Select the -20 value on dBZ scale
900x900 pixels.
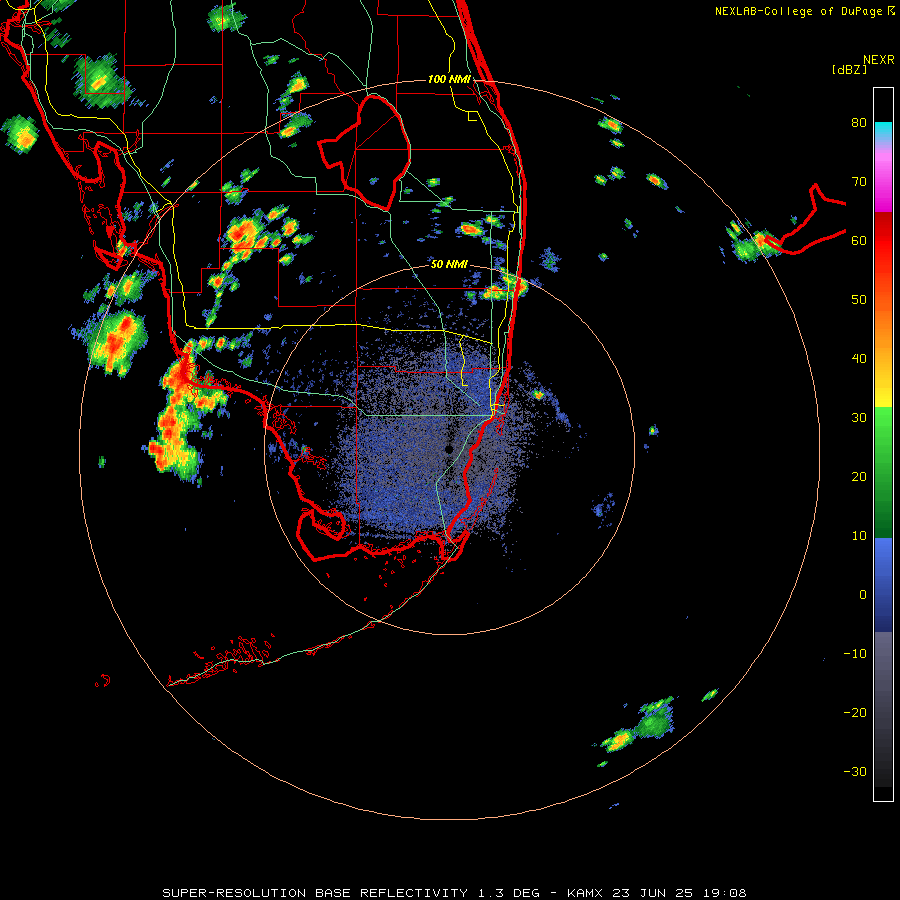[x=855, y=712]
